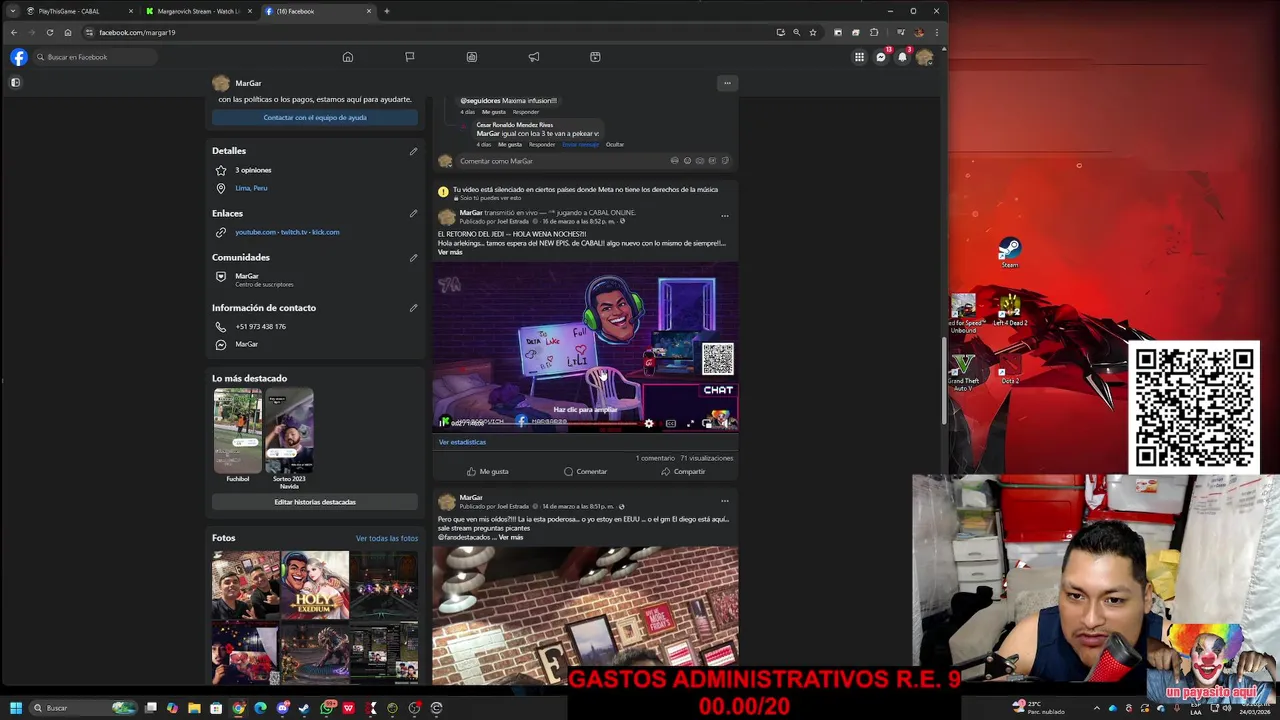
Task: Click Ocultar on Cesar's reply
Action: tap(615, 144)
